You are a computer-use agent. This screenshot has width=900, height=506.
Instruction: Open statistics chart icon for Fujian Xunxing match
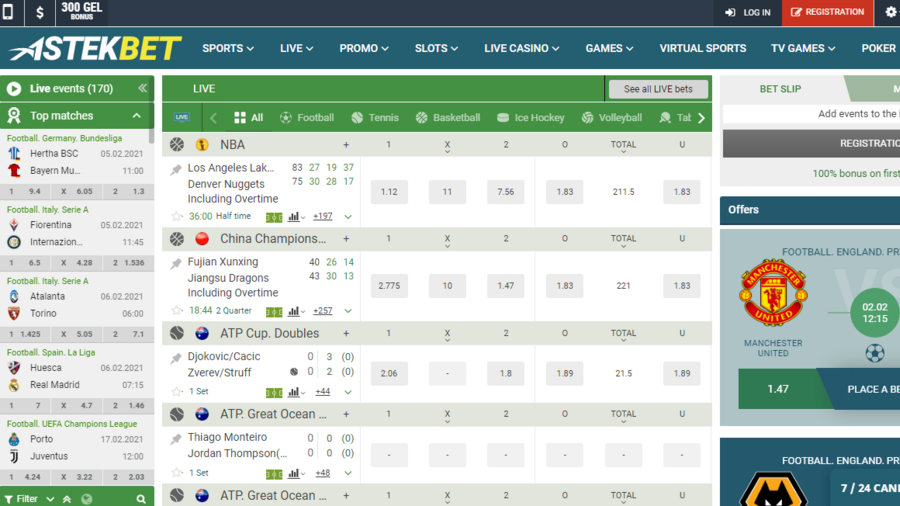coord(295,311)
